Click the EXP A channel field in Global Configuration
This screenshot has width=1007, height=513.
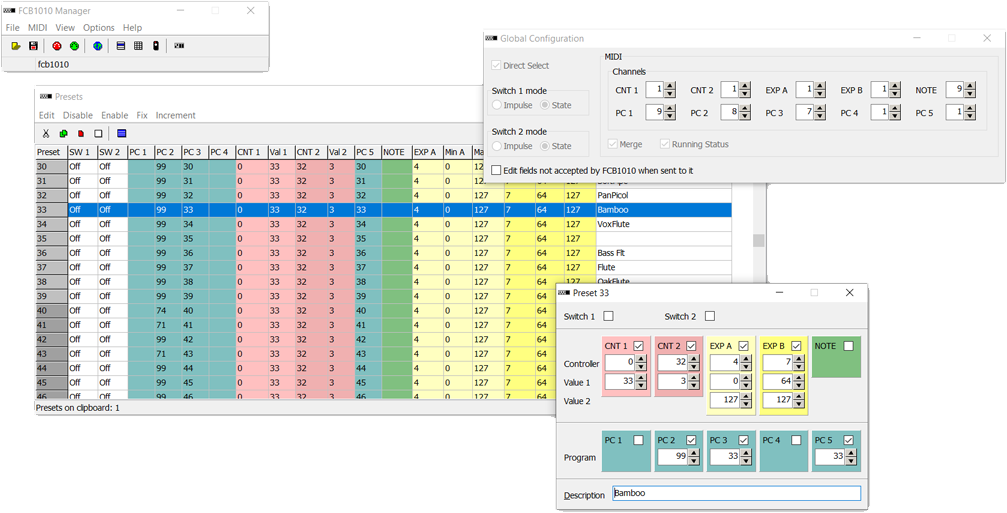pos(805,90)
